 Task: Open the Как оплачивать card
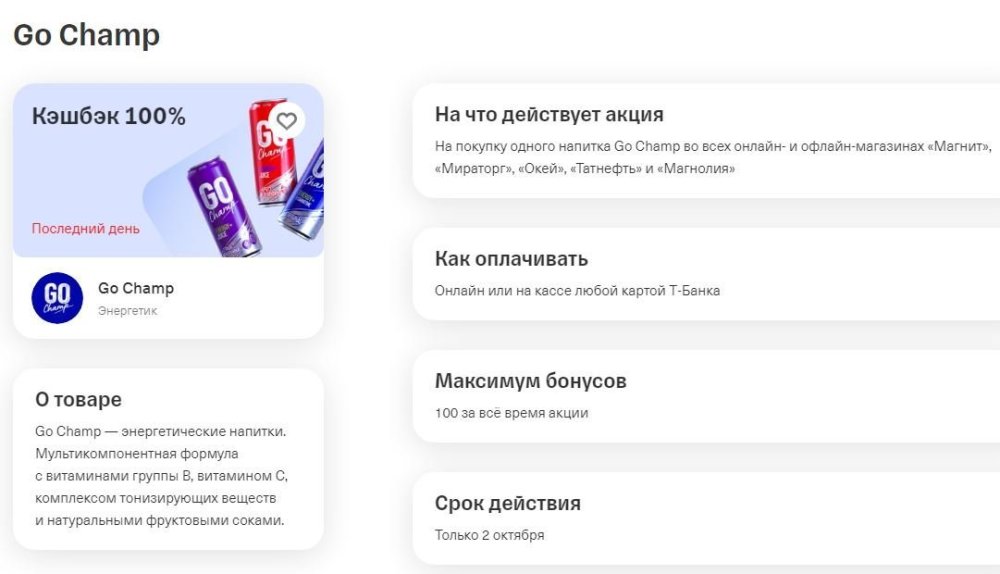(706, 274)
